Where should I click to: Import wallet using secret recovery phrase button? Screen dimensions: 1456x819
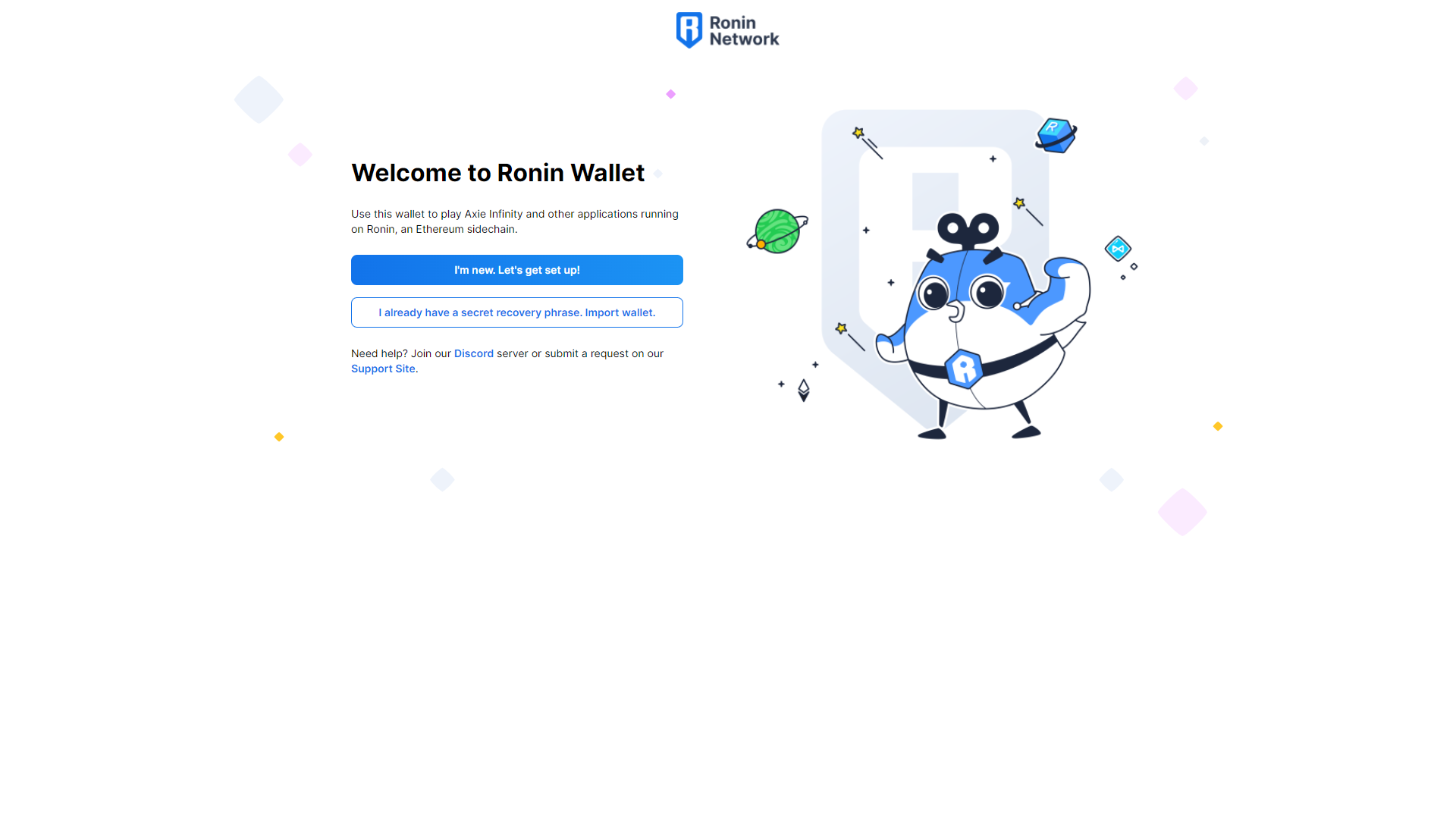[517, 312]
